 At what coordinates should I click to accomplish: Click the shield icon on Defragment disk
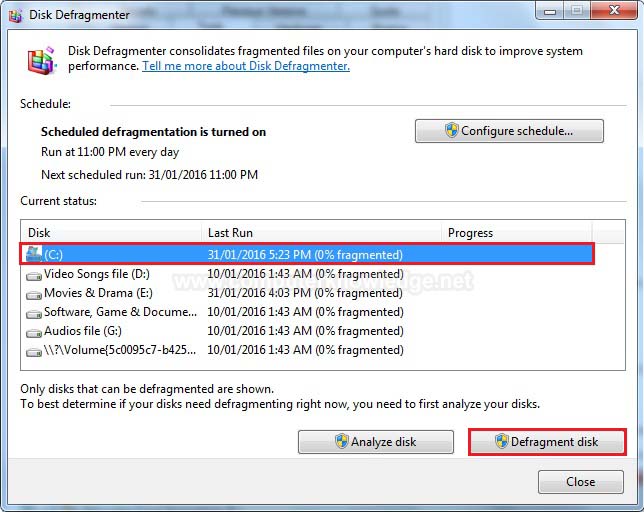[x=501, y=441]
